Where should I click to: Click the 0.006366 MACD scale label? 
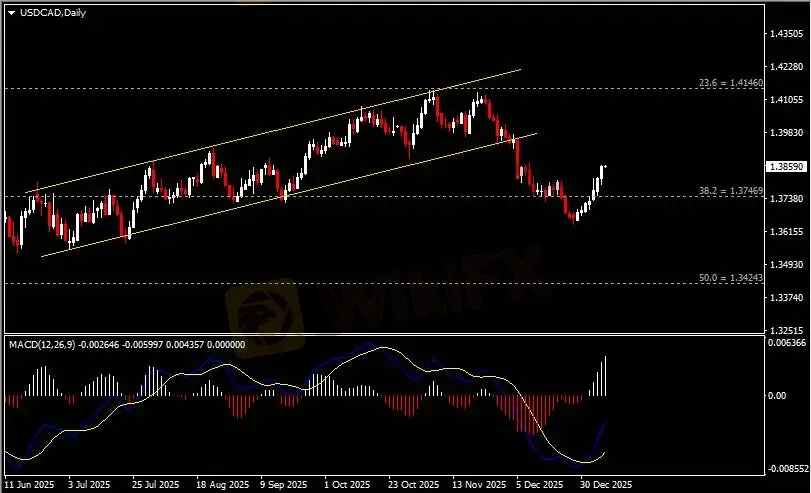click(785, 343)
